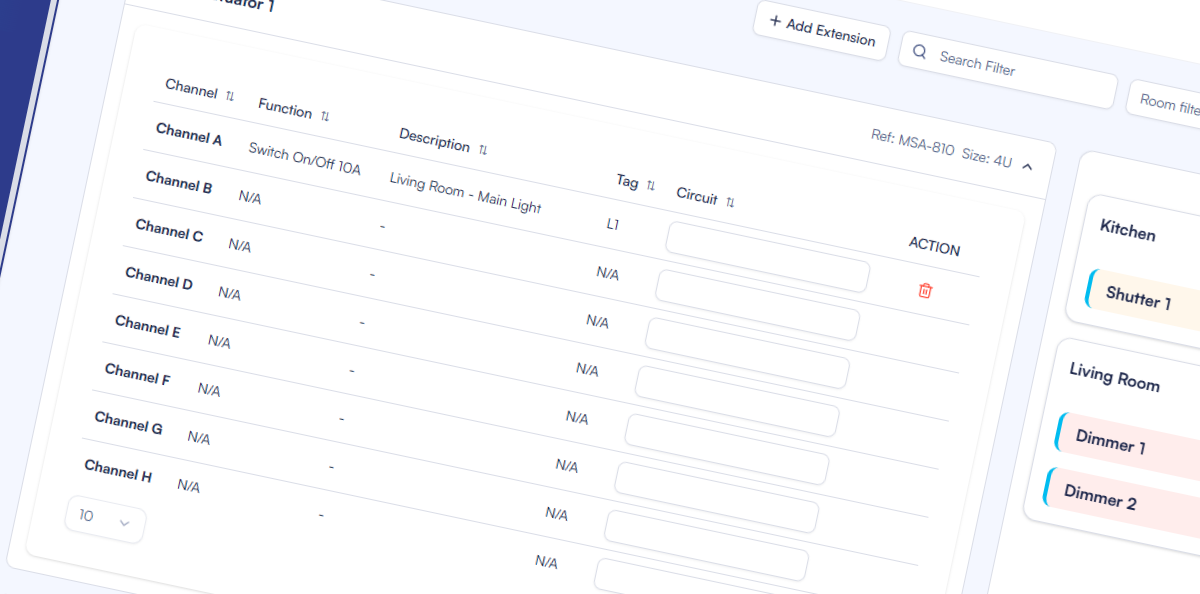Collapse the MSA-810 actuator panel chevron
The height and width of the screenshot is (594, 1200).
[x=1027, y=167]
